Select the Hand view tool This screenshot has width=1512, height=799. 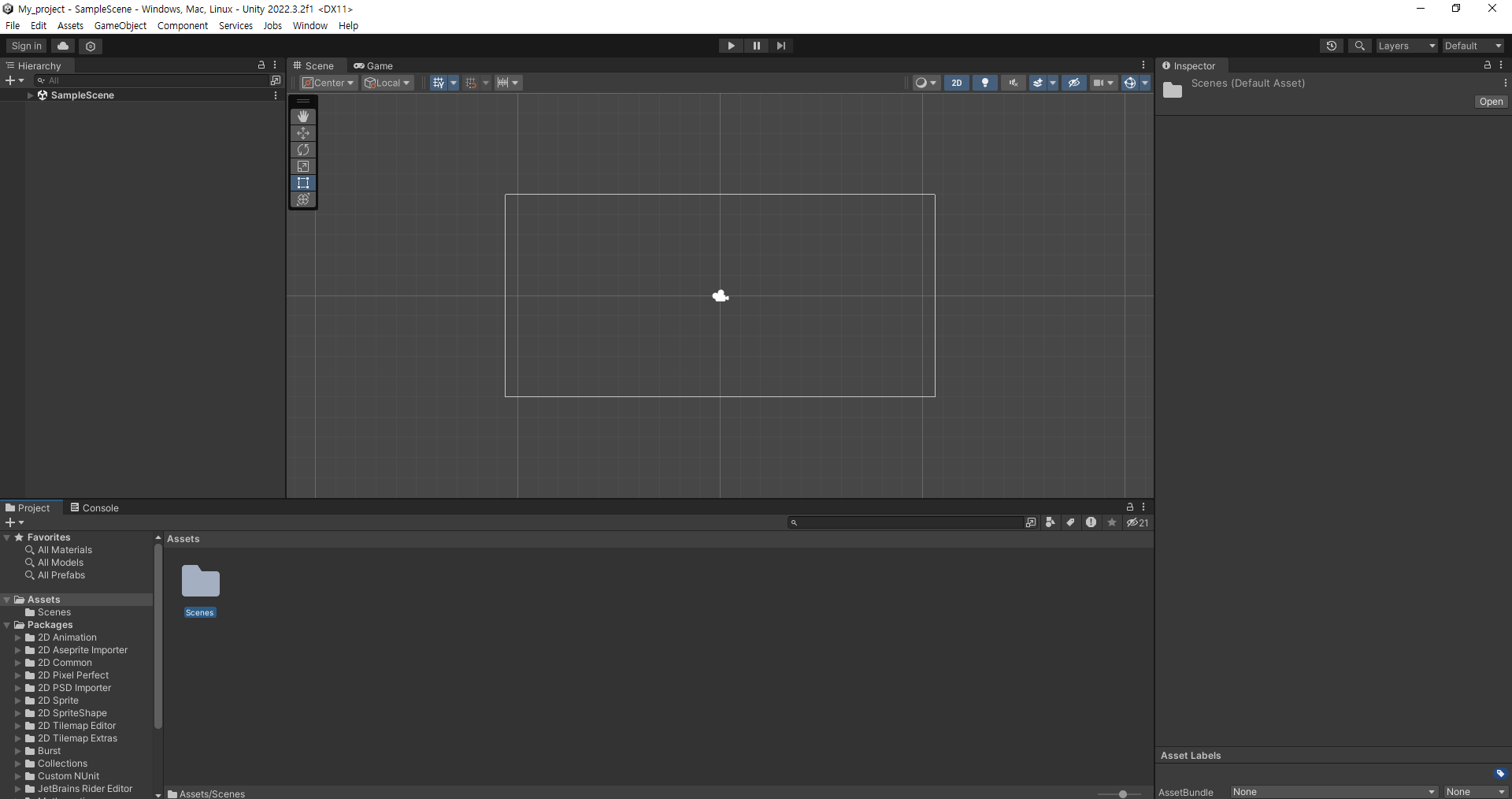(x=303, y=117)
